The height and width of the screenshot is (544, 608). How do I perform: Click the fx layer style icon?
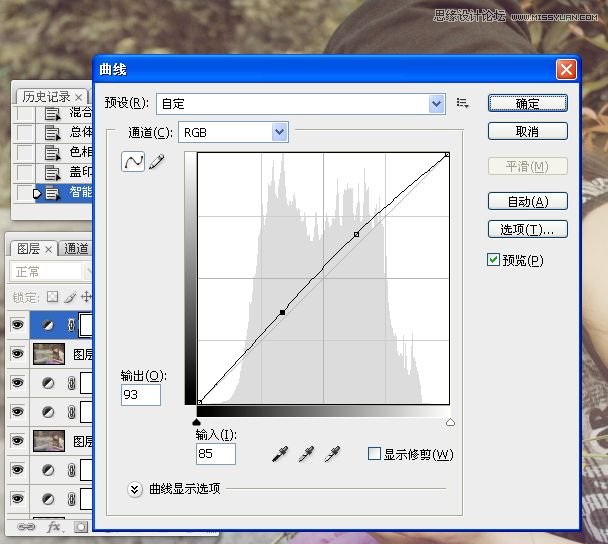click(55, 527)
